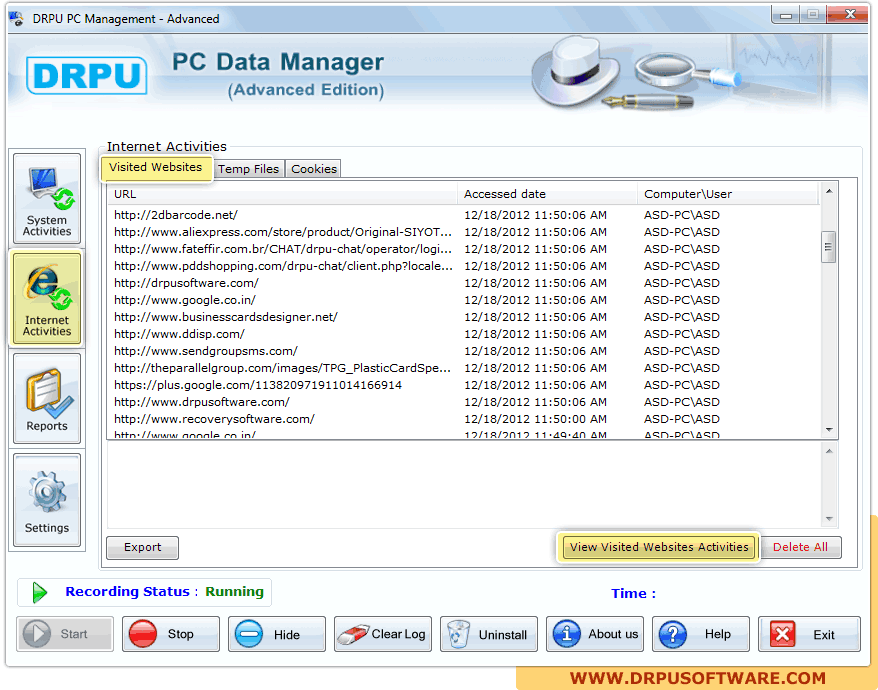Click the WWW.DRPUSOFTWARE.COM banner link
The width and height of the screenshot is (878, 690).
click(697, 678)
